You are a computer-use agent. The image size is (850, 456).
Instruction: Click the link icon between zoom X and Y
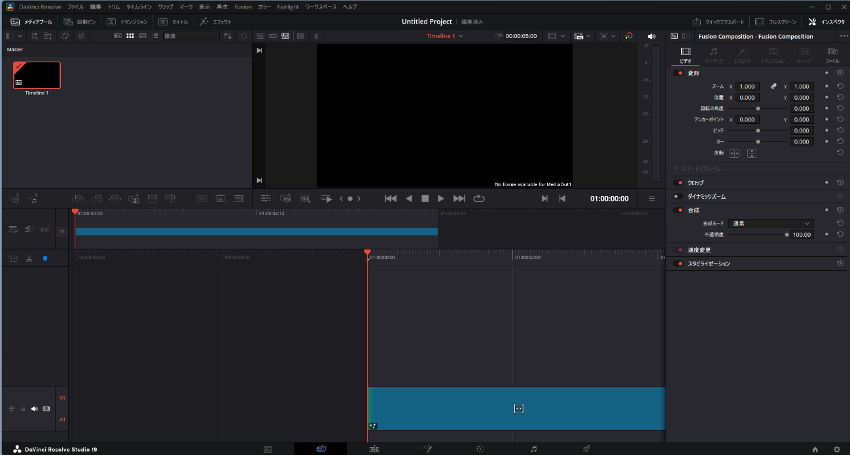pos(773,86)
